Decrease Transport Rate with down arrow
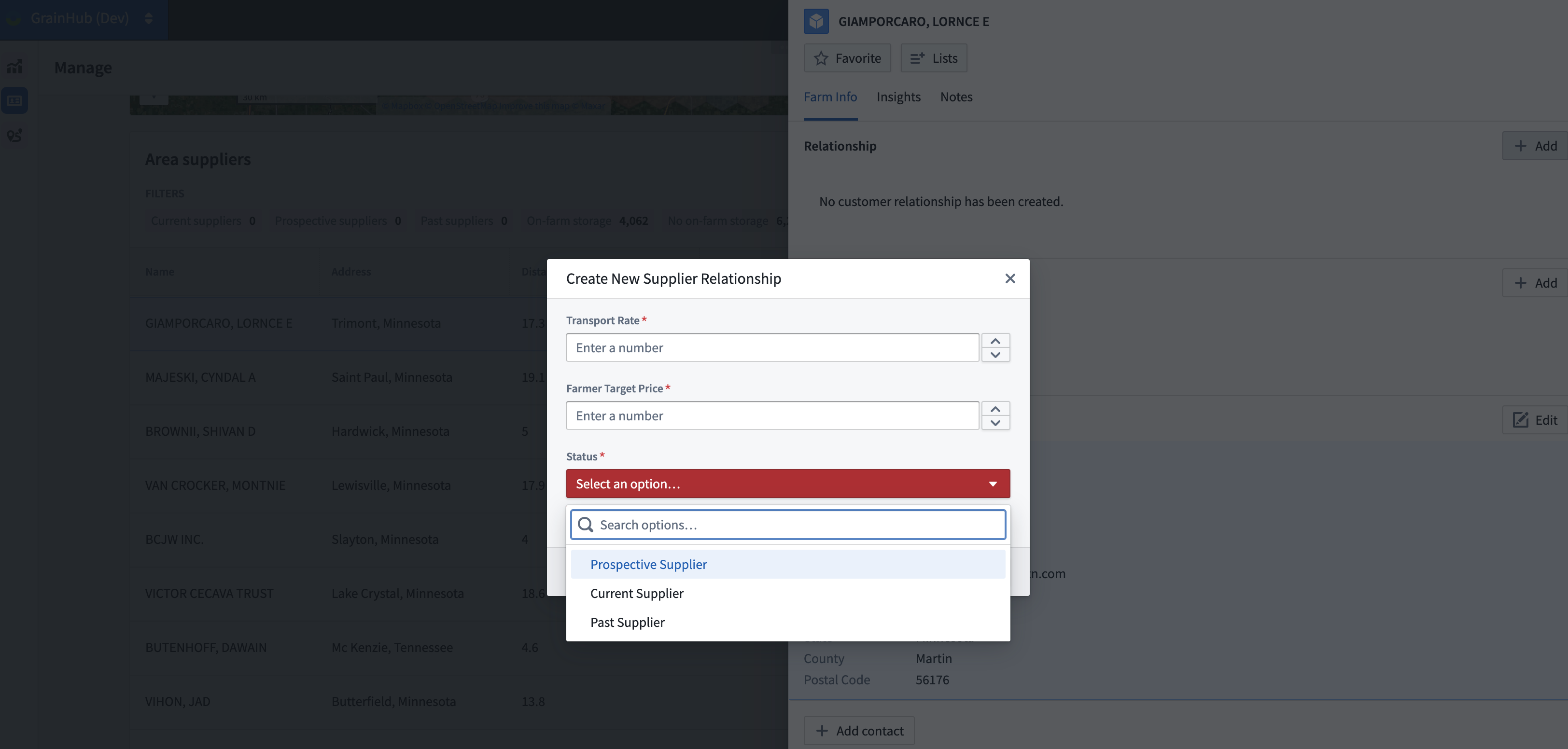Image resolution: width=1568 pixels, height=749 pixels. (x=995, y=355)
